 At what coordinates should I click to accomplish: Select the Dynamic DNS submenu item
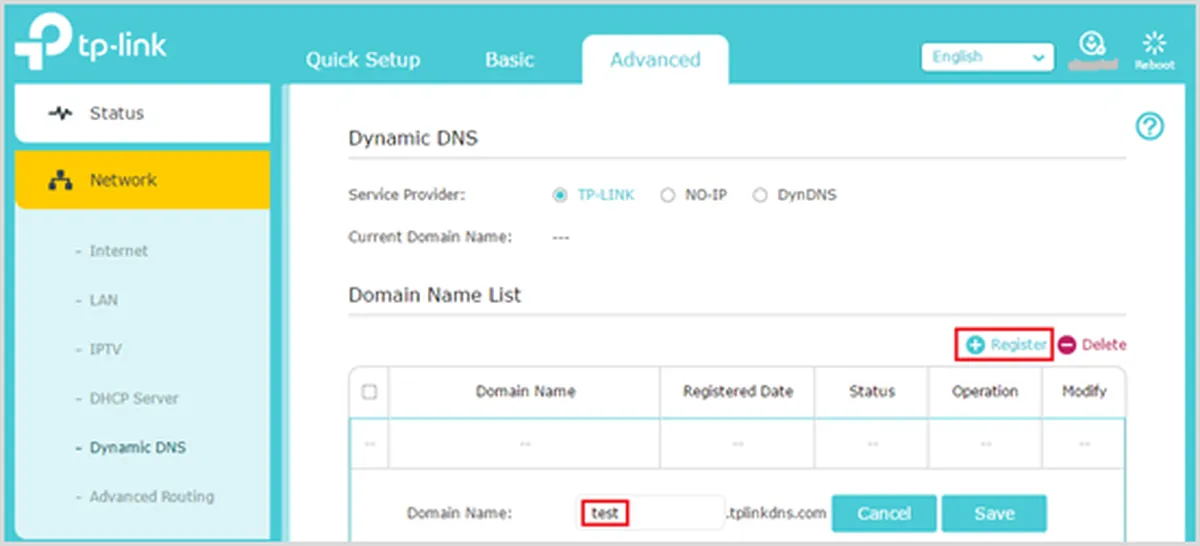137,447
